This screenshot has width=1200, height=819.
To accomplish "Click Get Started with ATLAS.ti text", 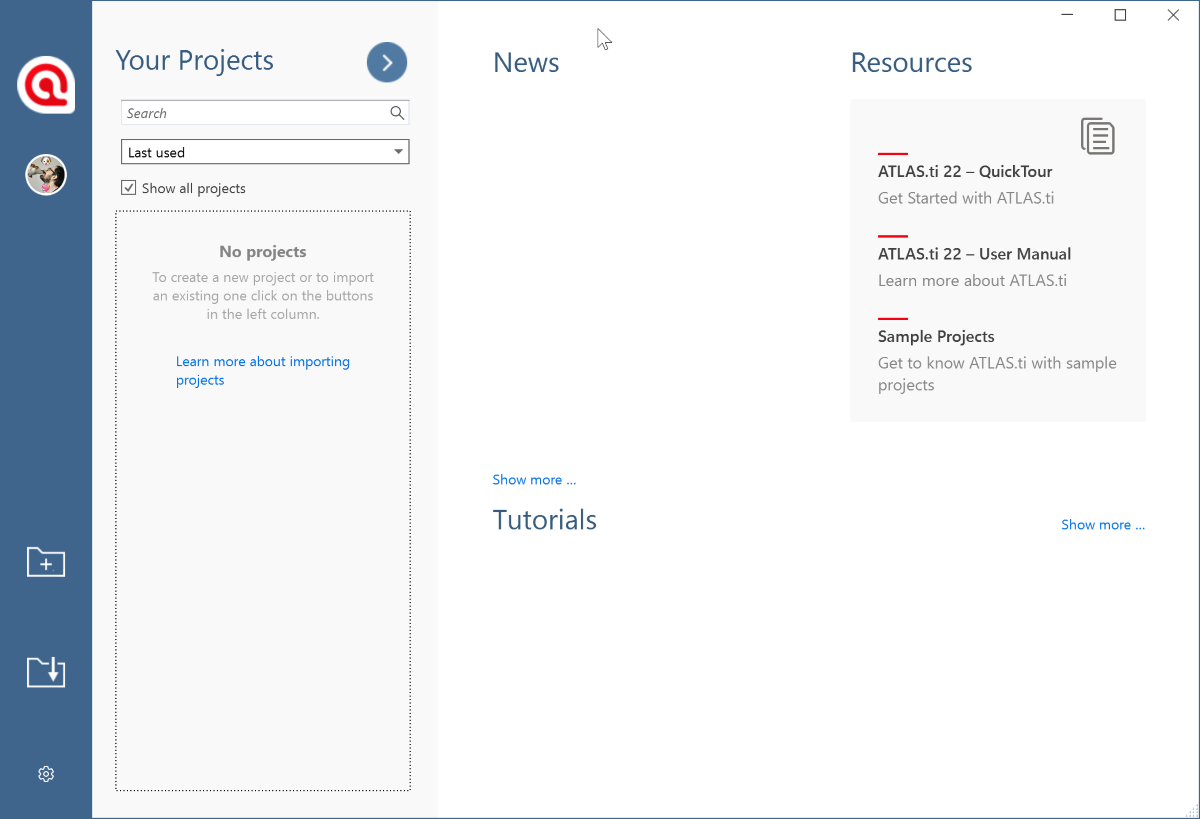I will coord(966,198).
